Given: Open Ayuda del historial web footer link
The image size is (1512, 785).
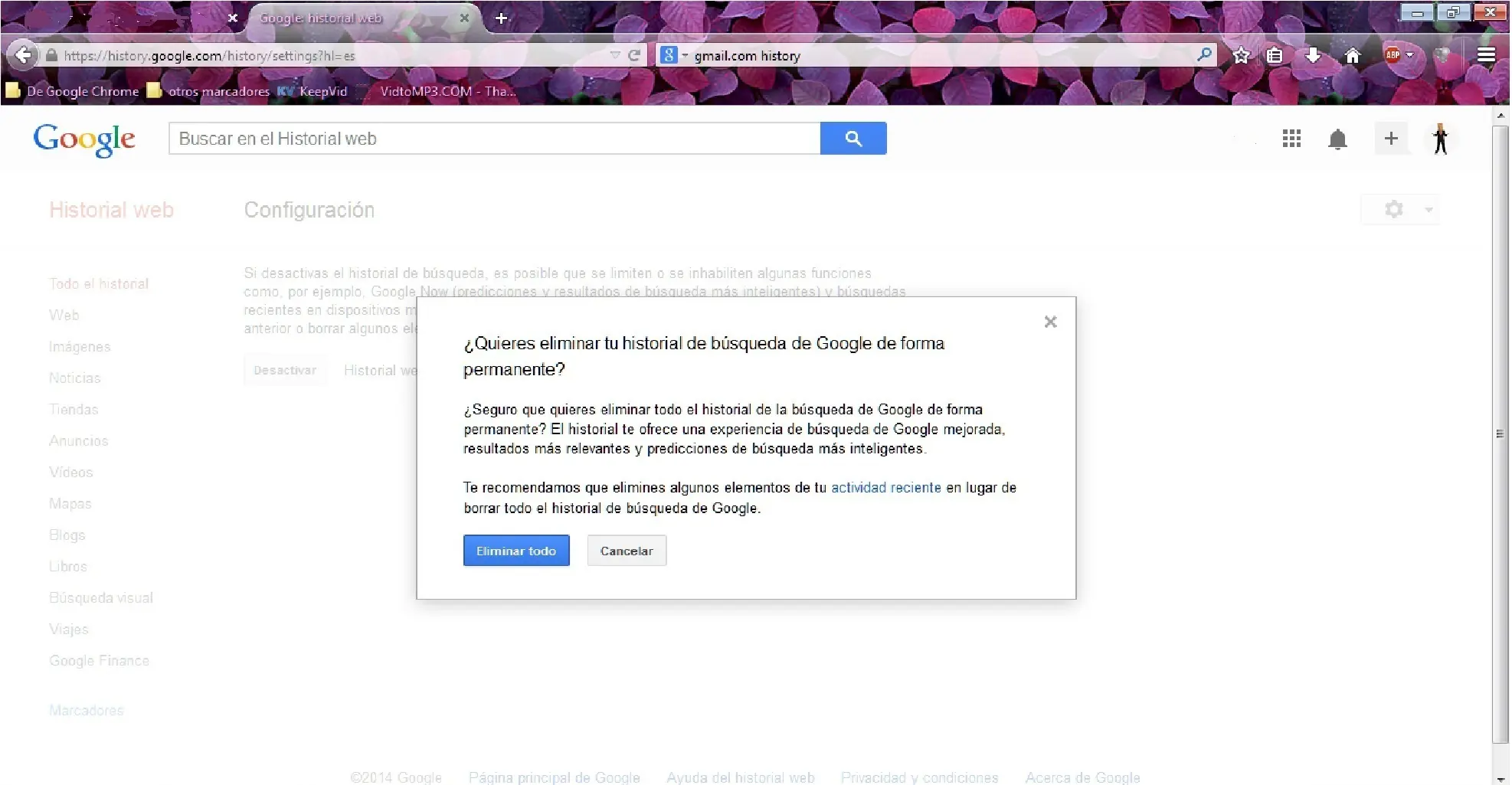Looking at the screenshot, I should [x=741, y=777].
